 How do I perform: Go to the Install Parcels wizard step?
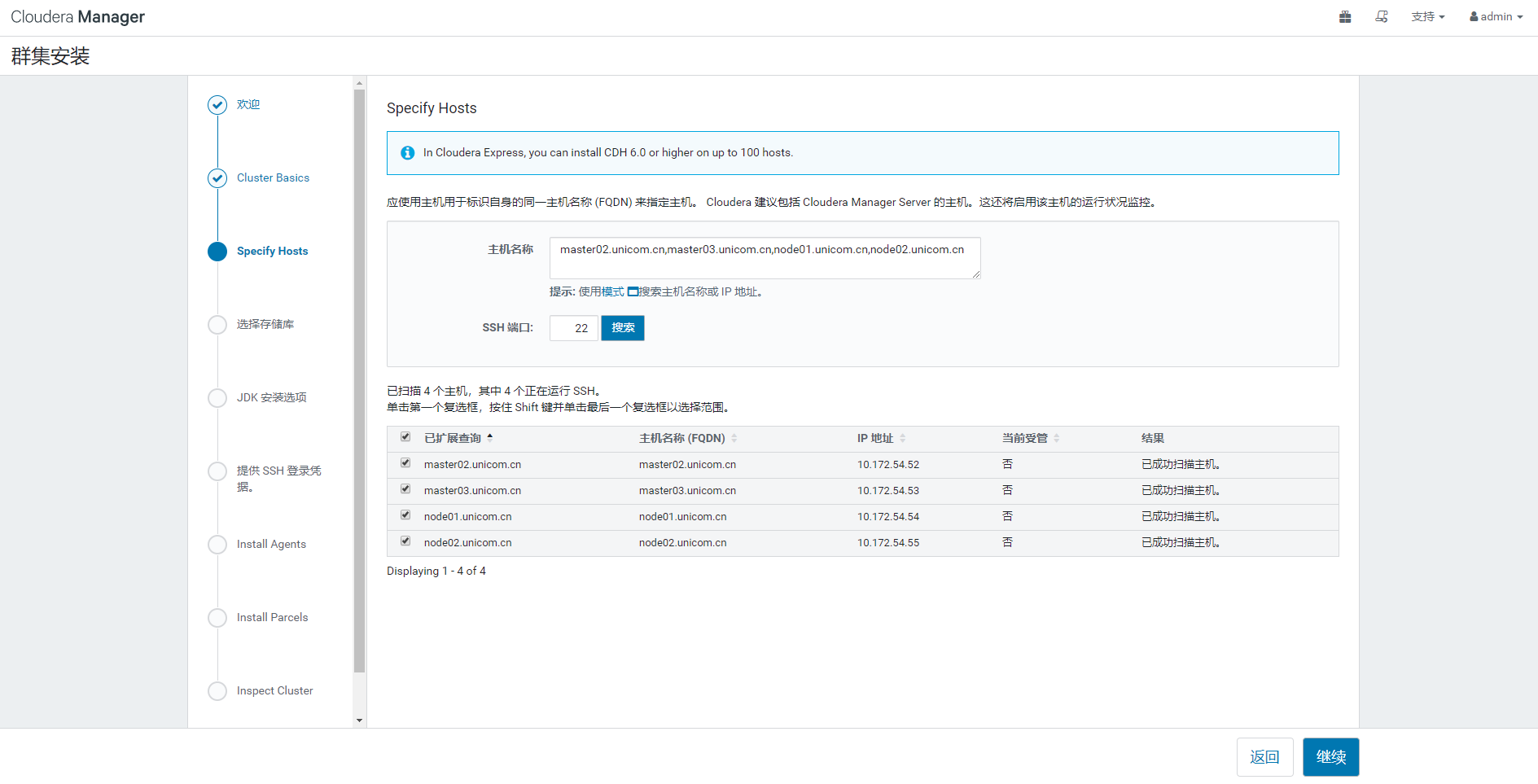tap(272, 617)
